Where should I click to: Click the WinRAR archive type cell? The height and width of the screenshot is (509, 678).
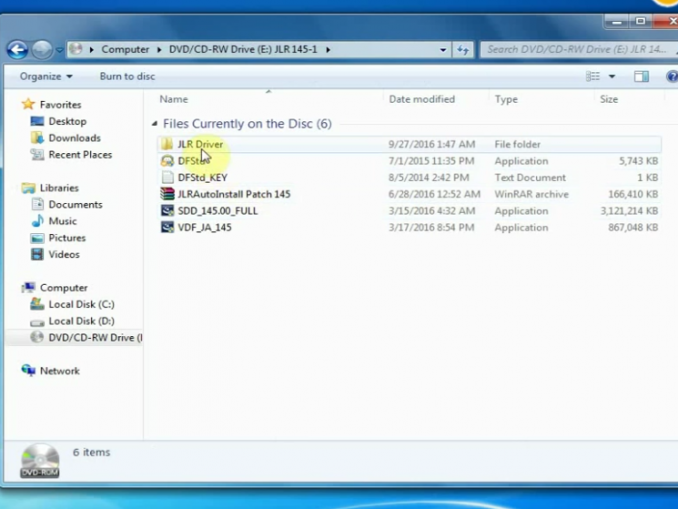(531, 194)
